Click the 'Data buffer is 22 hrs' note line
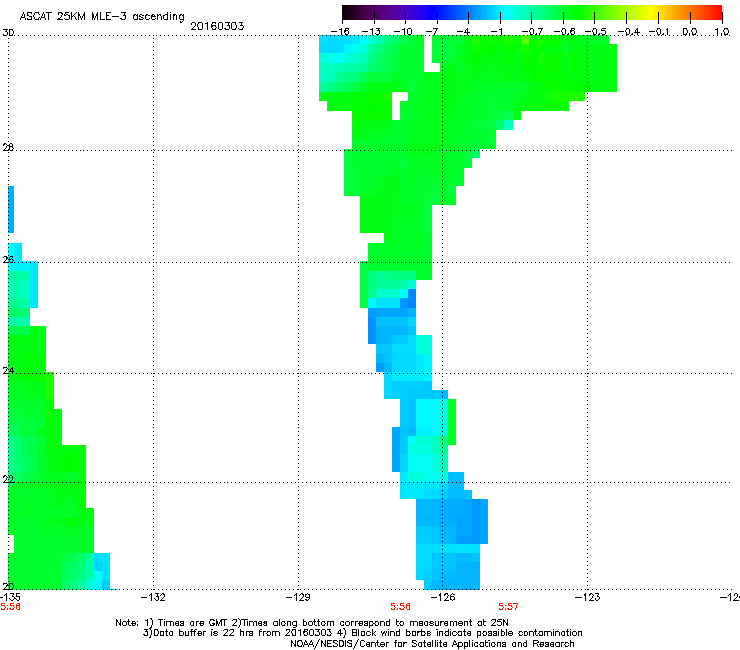This screenshot has width=740, height=650. (x=362, y=633)
